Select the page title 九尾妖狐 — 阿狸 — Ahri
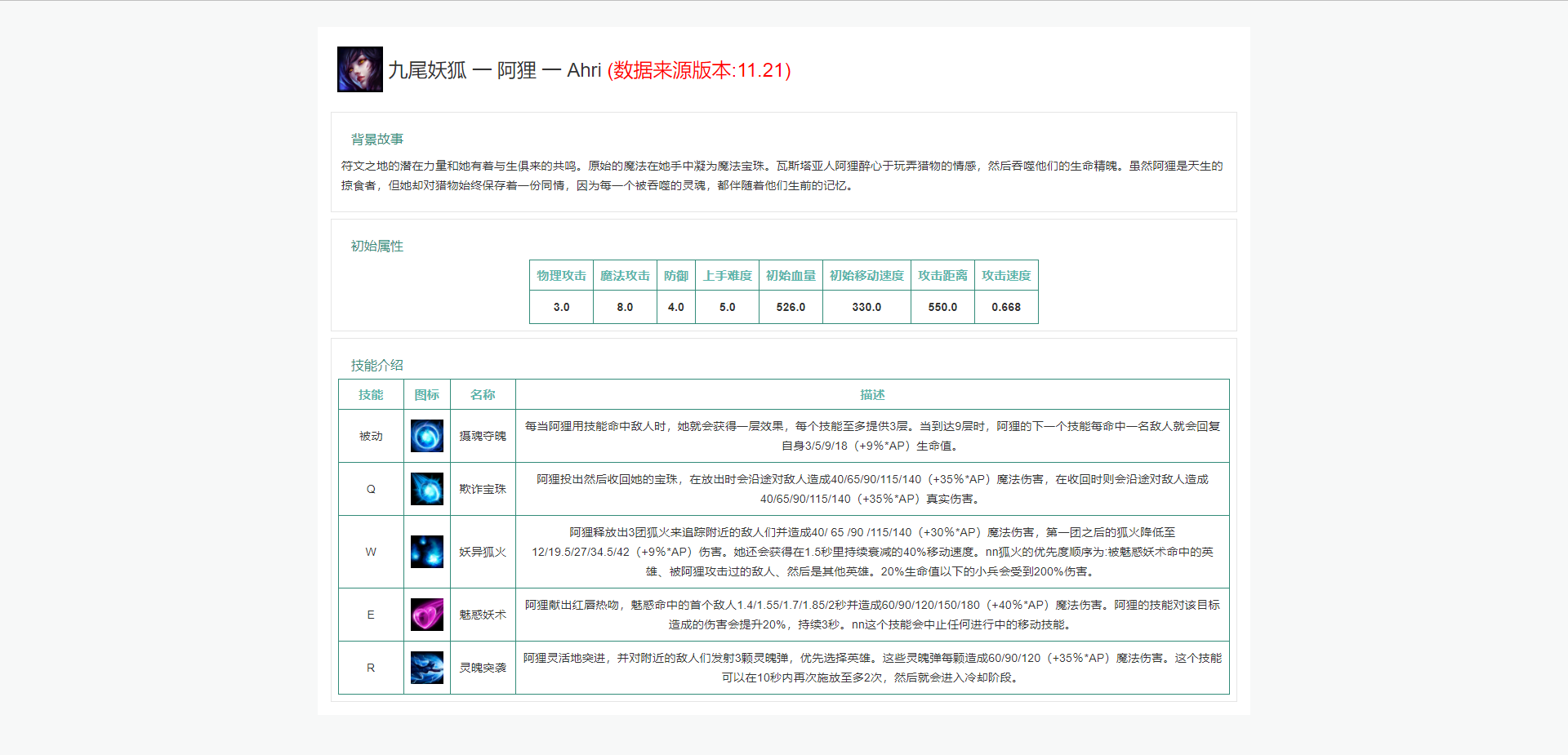Screen dimensions: 1568x755 coord(495,70)
